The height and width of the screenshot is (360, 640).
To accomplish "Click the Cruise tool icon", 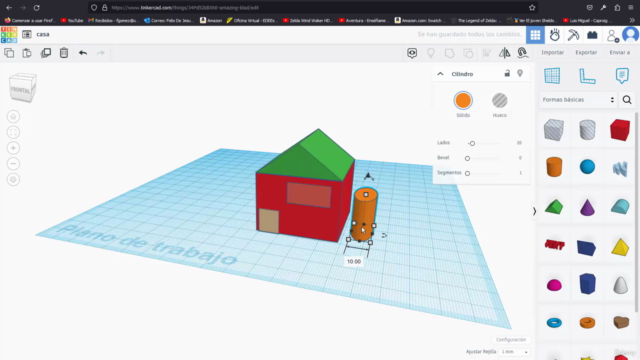I will [x=522, y=53].
